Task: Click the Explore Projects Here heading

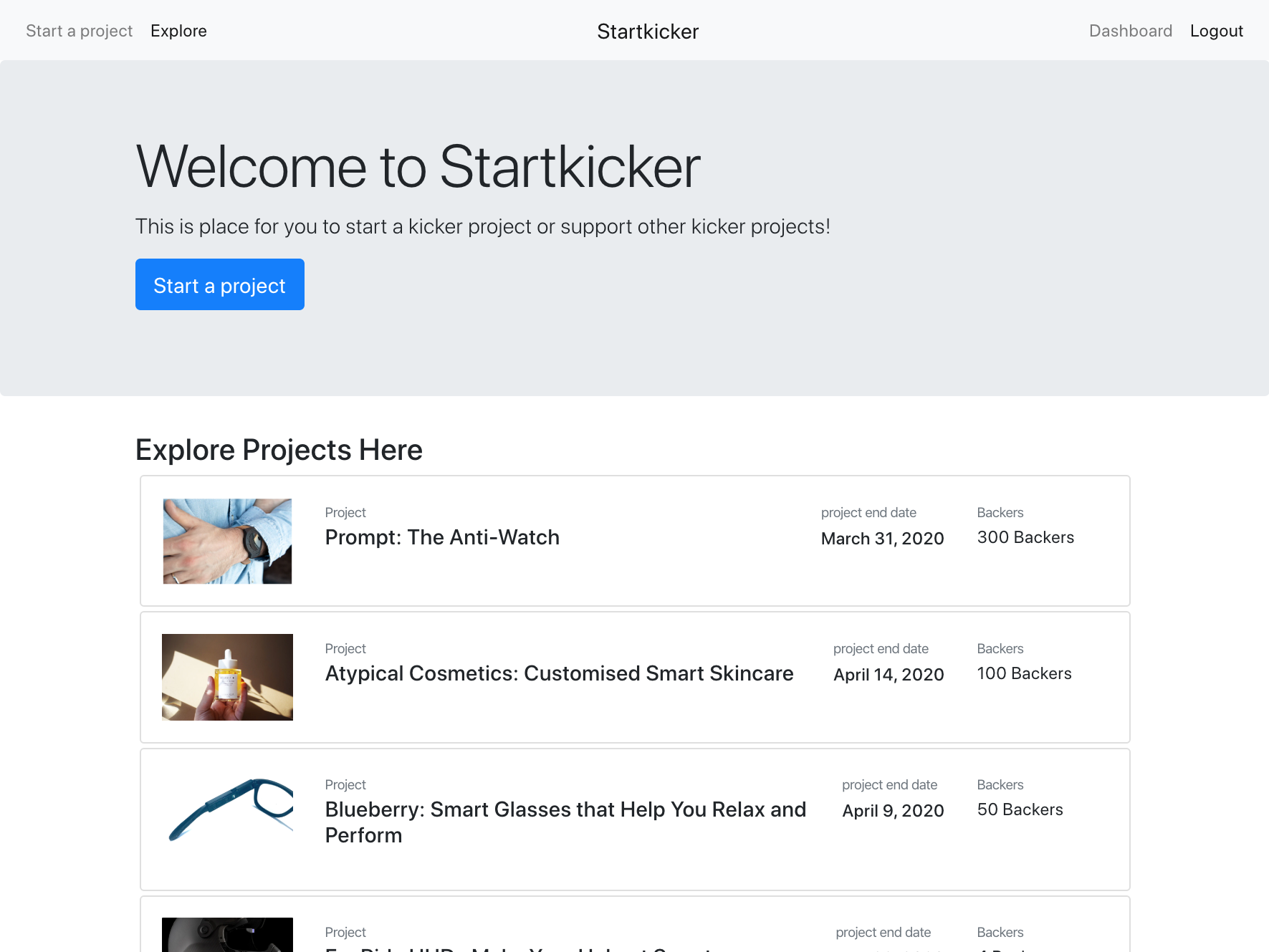Action: pyautogui.click(x=279, y=450)
